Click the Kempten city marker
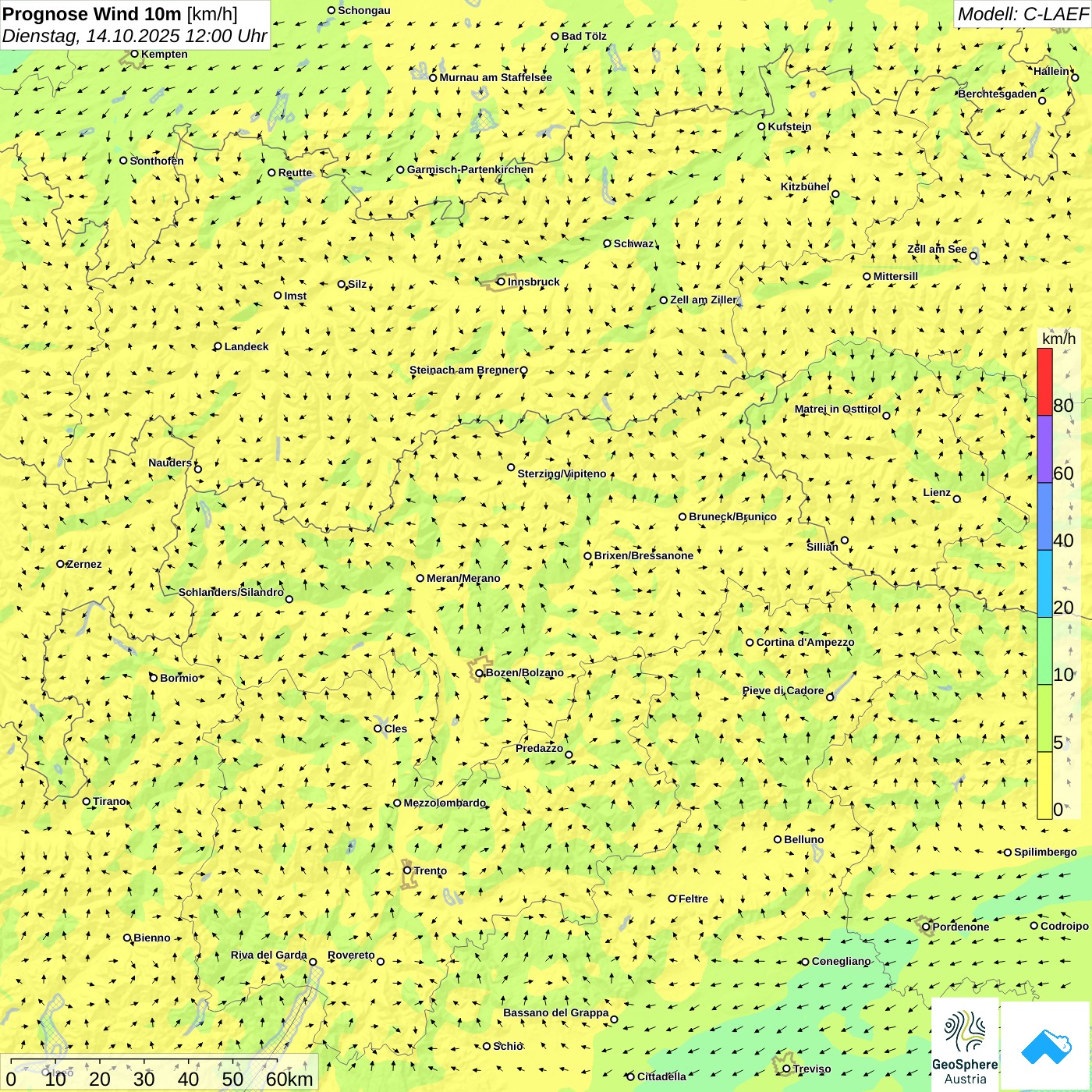 (134, 54)
